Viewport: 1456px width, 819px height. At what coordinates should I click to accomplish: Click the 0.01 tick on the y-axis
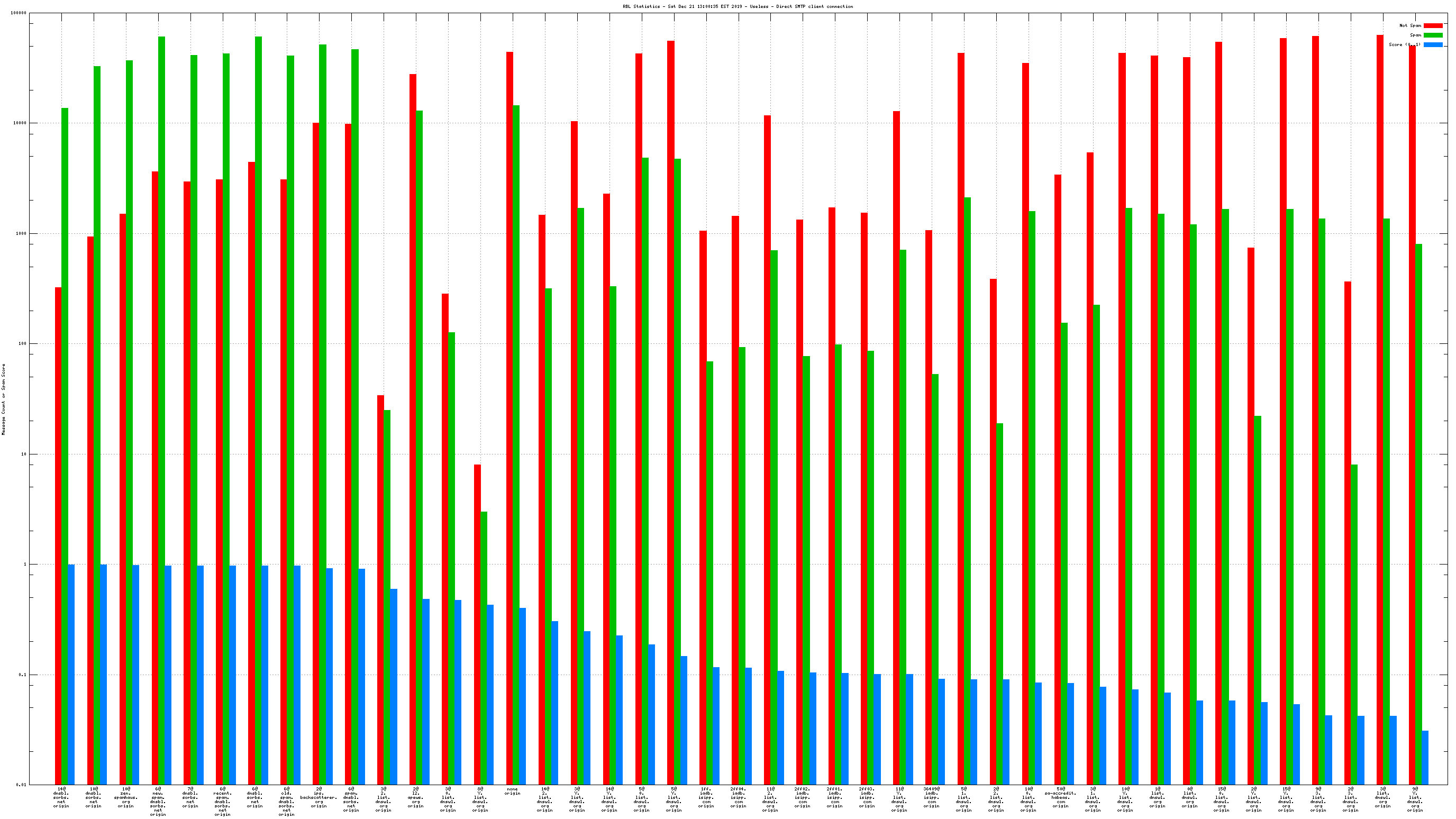point(21,785)
